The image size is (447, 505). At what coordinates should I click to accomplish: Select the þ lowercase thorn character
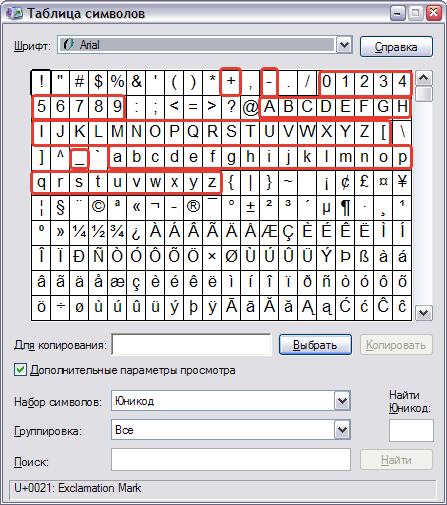(x=193, y=307)
